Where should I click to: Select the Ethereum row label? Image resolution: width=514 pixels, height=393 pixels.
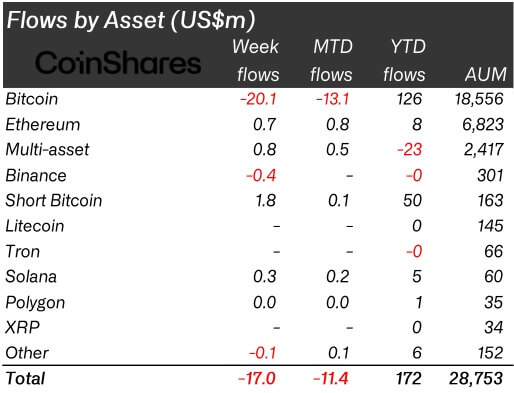tap(43, 125)
